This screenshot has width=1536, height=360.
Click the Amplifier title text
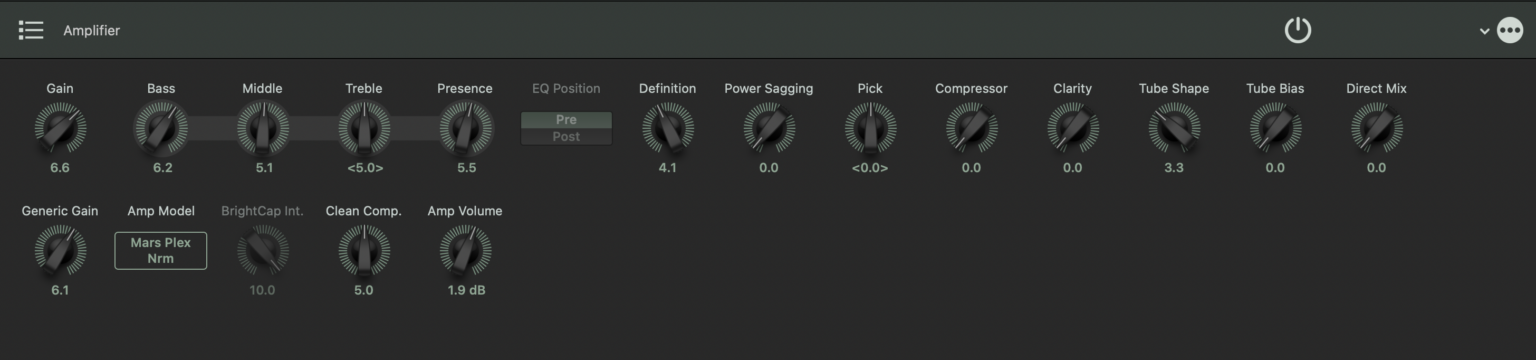pyautogui.click(x=92, y=31)
